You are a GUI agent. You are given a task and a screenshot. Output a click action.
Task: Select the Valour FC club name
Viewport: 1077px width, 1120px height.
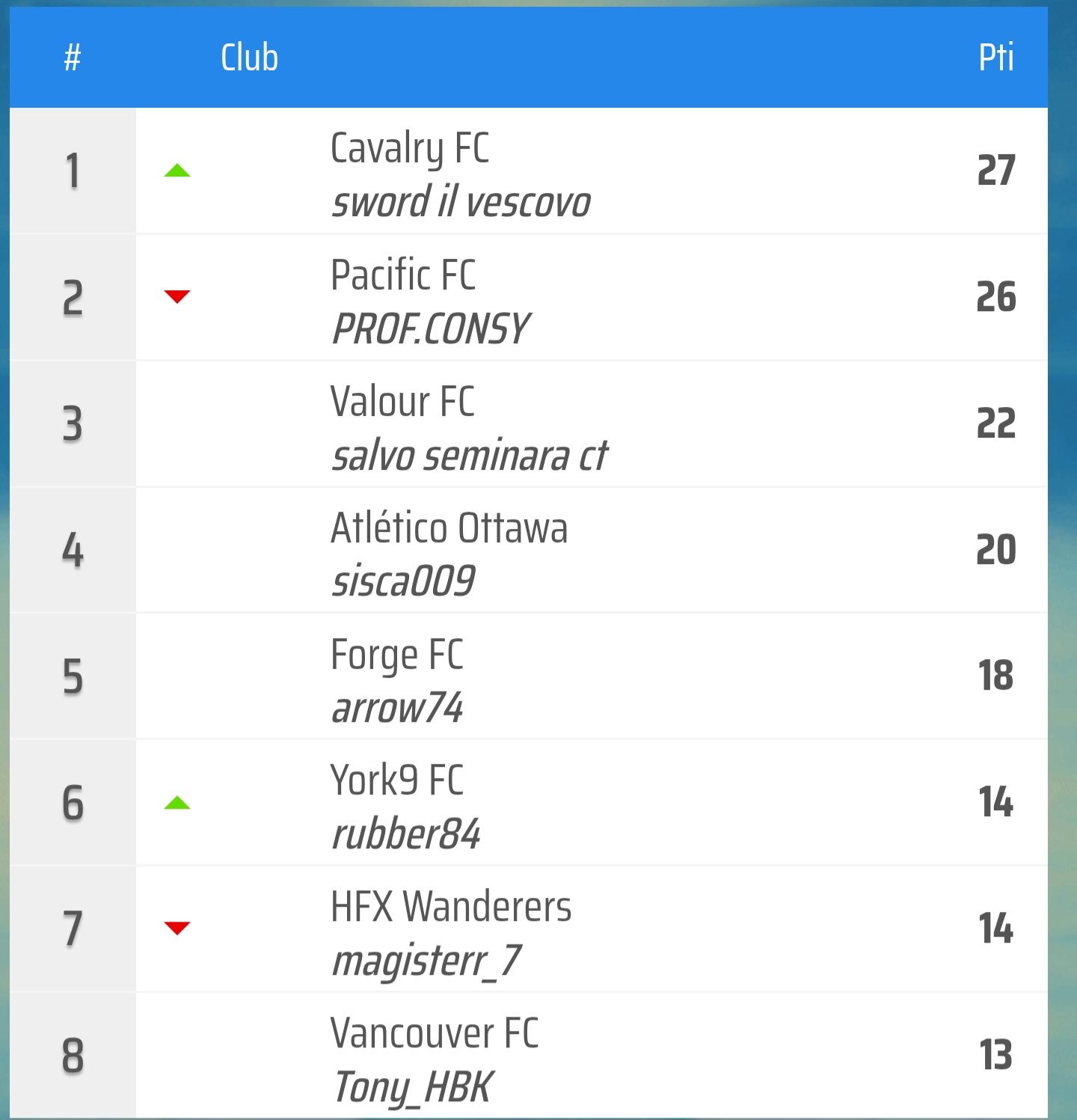402,401
